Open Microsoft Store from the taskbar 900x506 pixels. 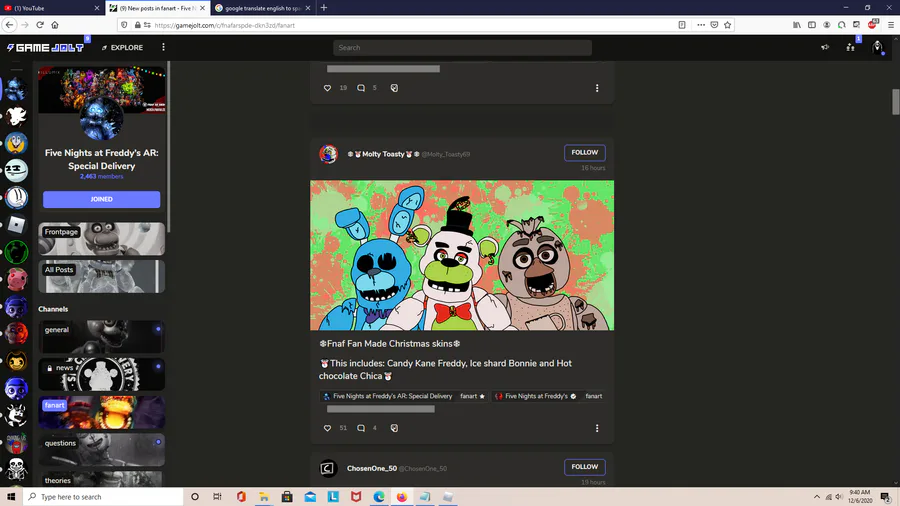287,496
